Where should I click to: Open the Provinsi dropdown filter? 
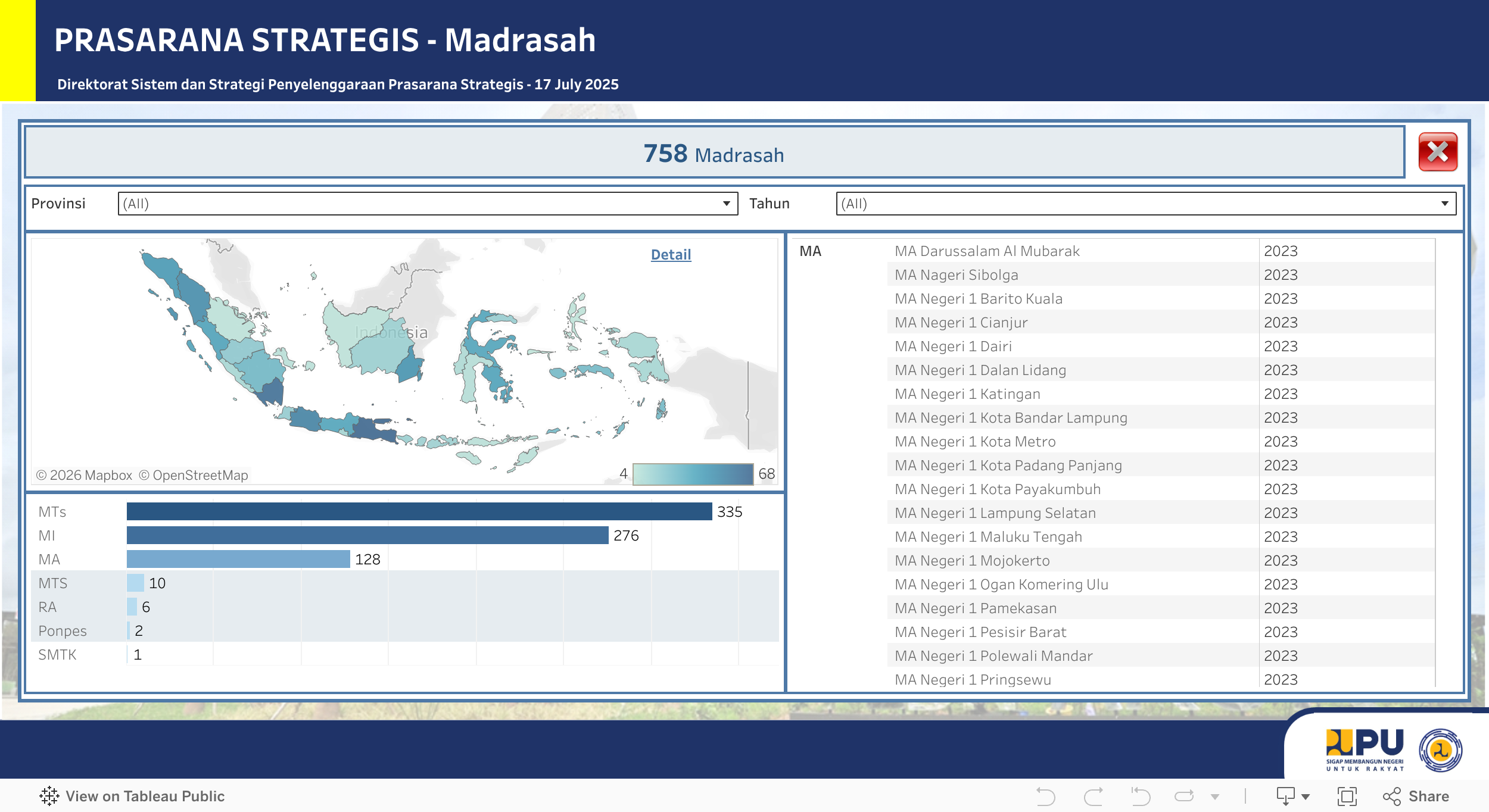(x=427, y=204)
